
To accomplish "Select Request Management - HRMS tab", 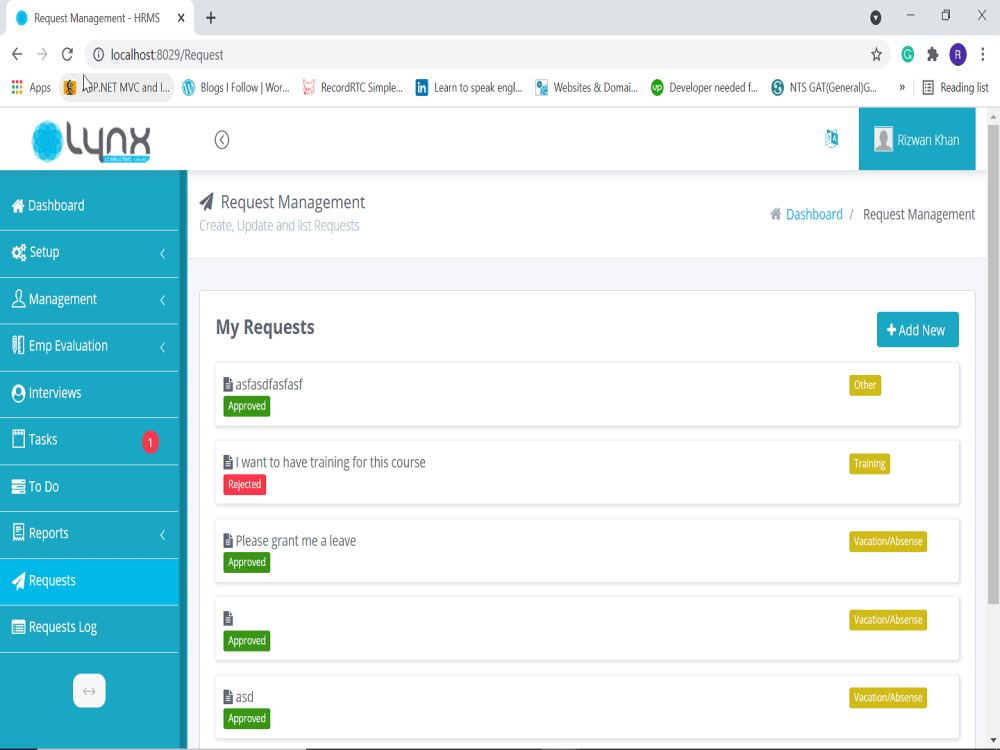I will coord(100,18).
